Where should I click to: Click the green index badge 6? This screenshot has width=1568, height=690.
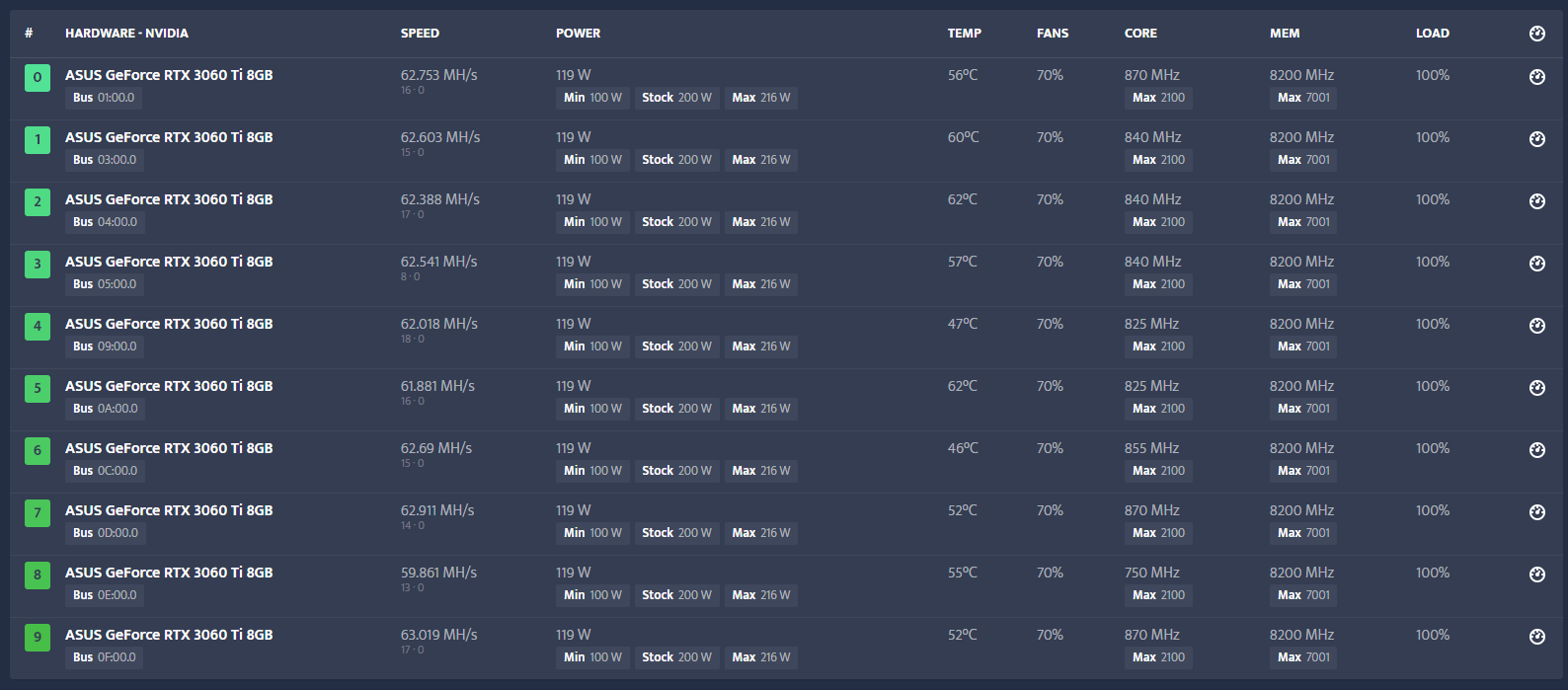tap(38, 450)
